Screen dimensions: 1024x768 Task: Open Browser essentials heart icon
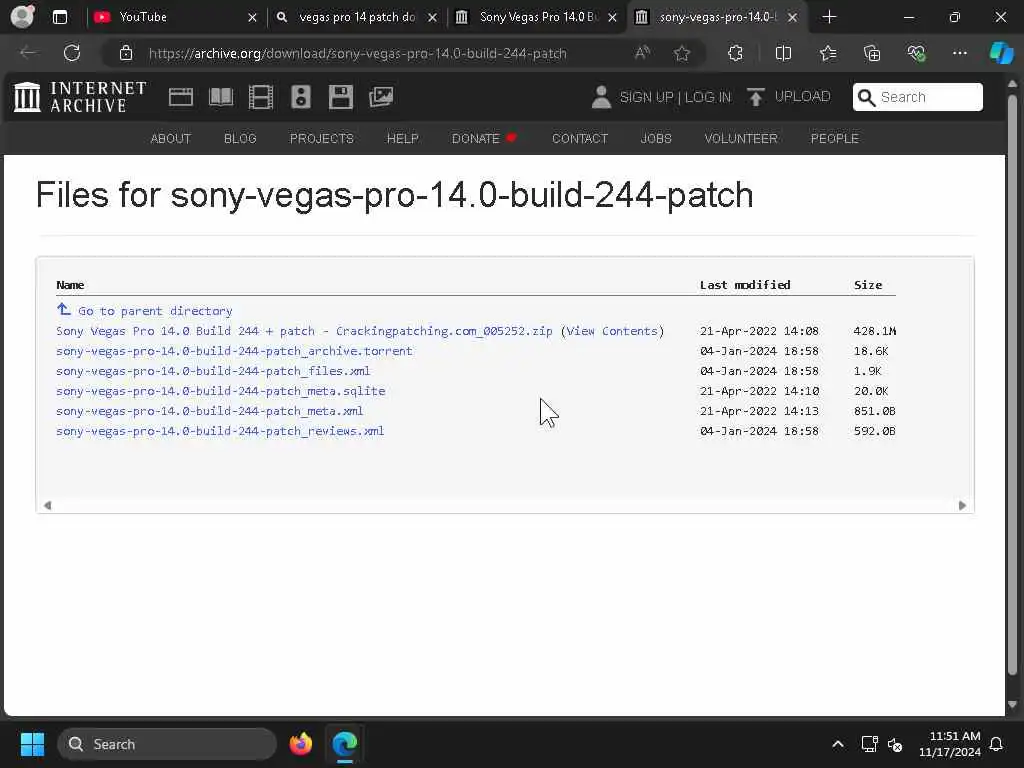click(x=916, y=53)
